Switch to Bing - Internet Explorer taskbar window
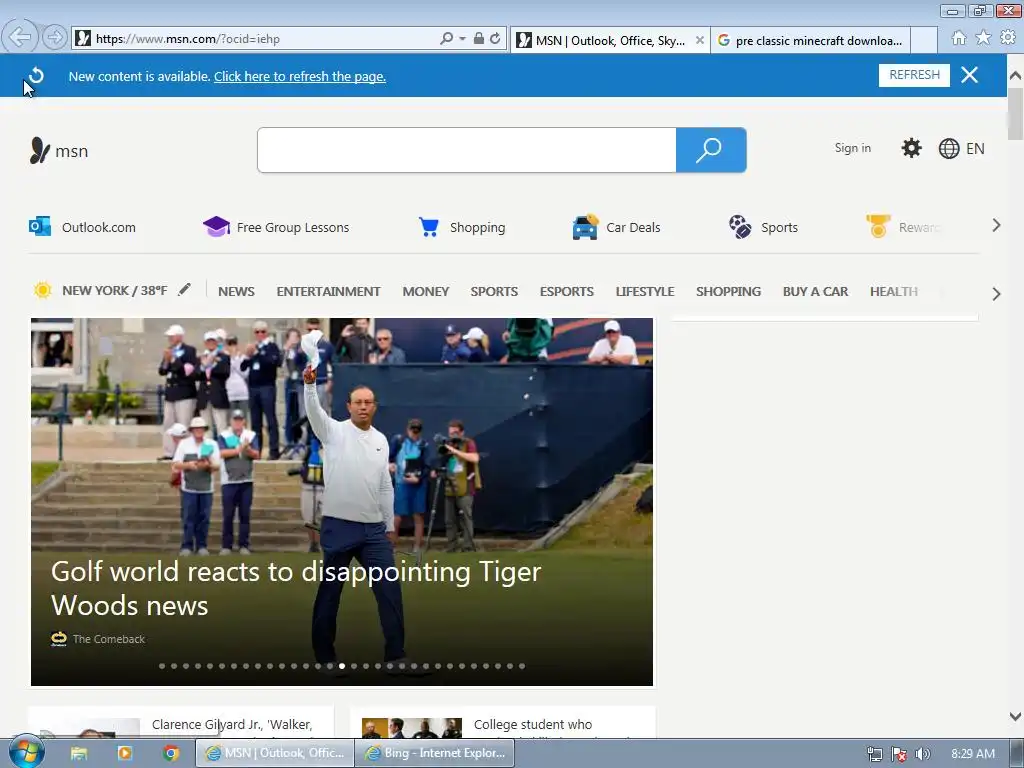The width and height of the screenshot is (1024, 768). 434,753
